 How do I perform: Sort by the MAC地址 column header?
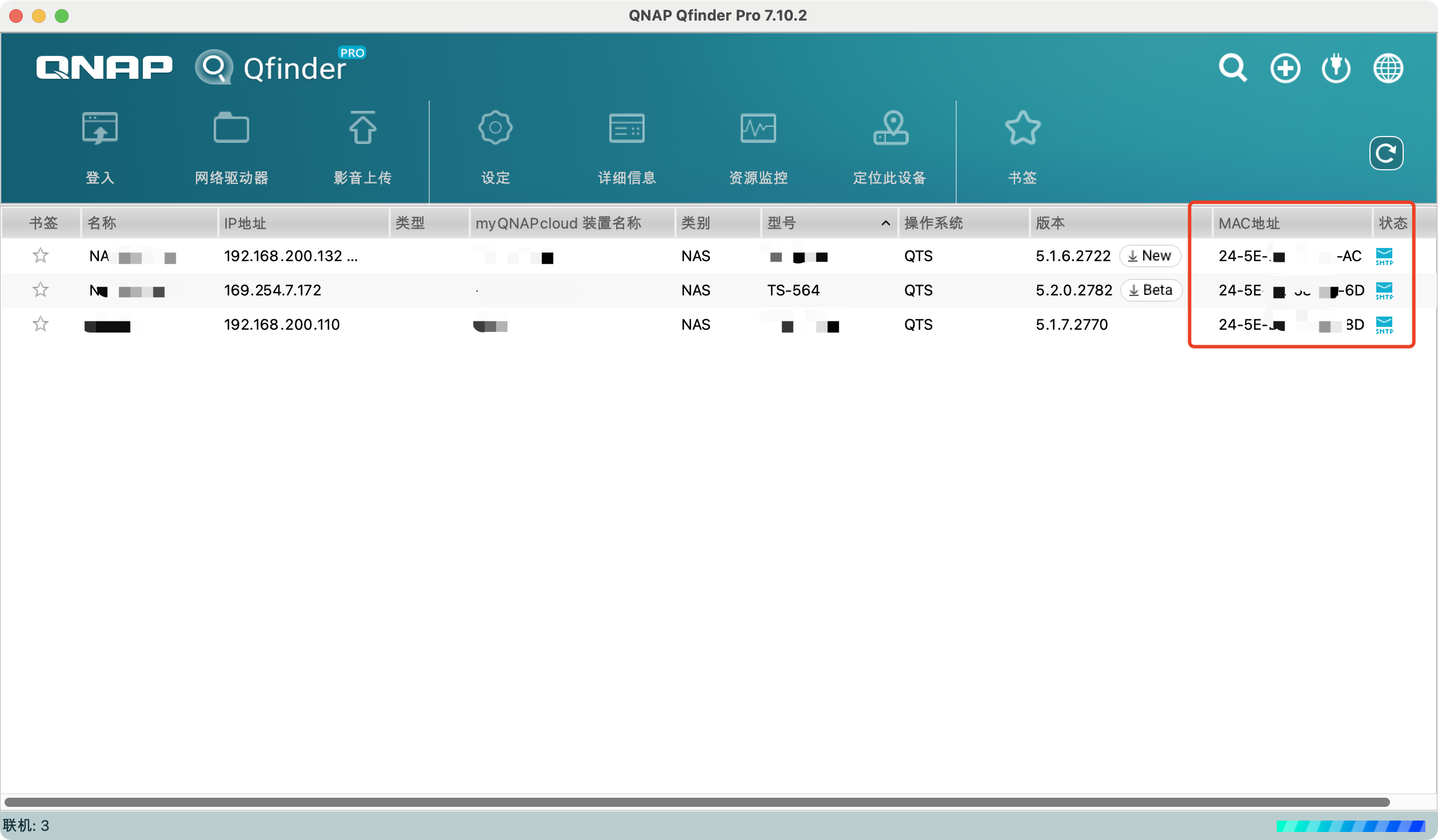coord(1292,223)
